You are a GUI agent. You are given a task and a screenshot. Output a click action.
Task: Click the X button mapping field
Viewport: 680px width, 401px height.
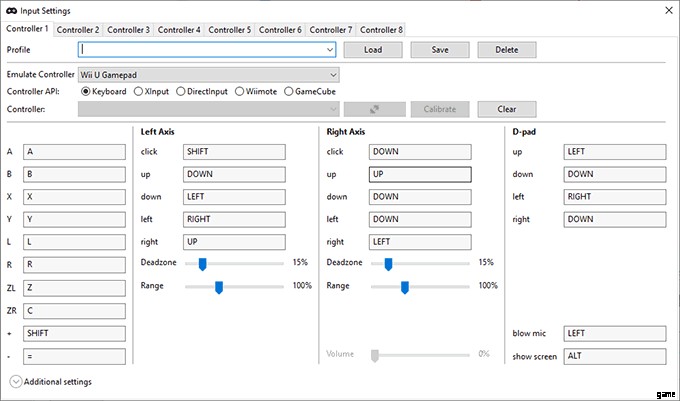(74, 197)
